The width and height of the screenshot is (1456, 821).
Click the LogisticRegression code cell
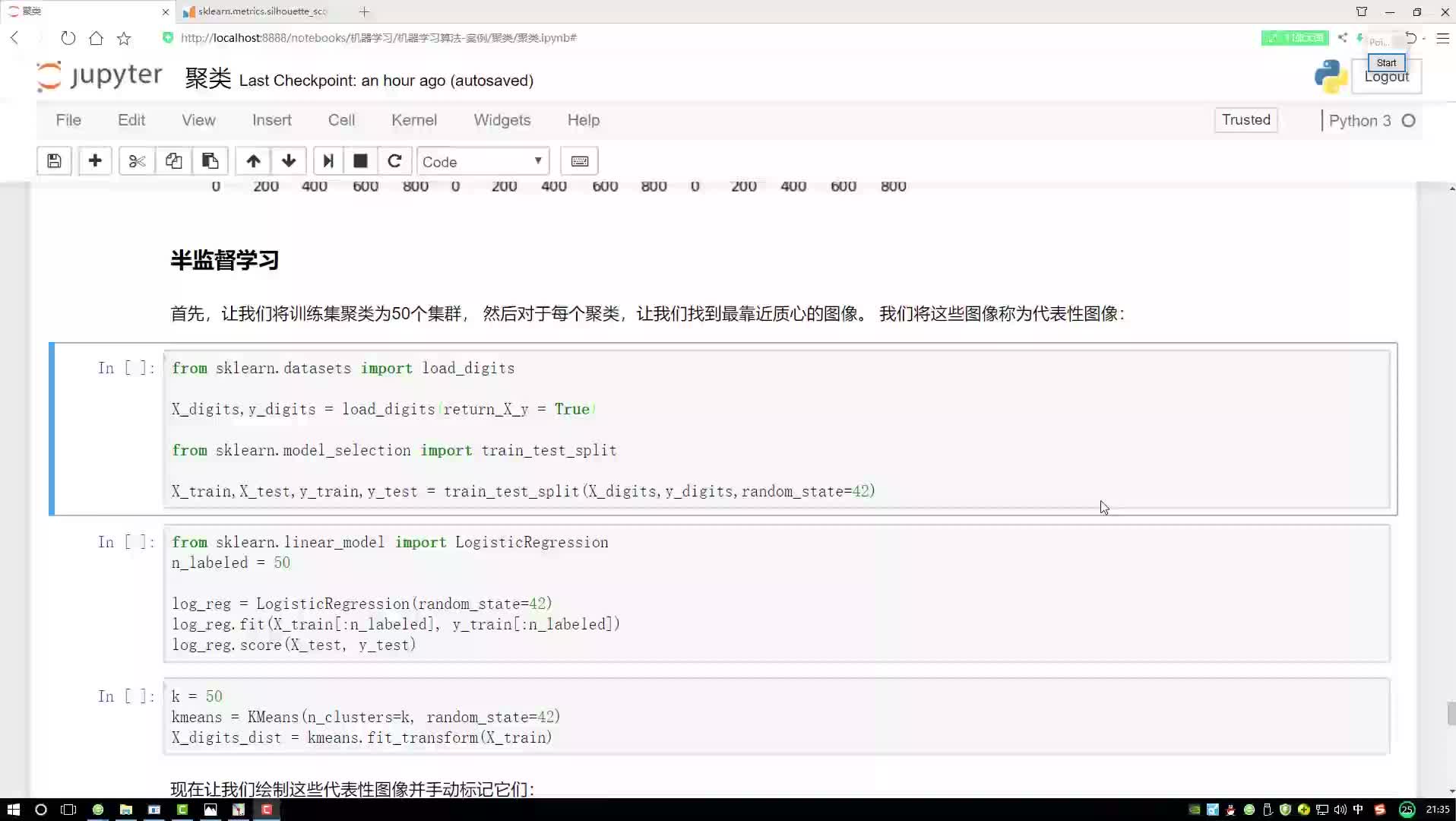tap(776, 593)
